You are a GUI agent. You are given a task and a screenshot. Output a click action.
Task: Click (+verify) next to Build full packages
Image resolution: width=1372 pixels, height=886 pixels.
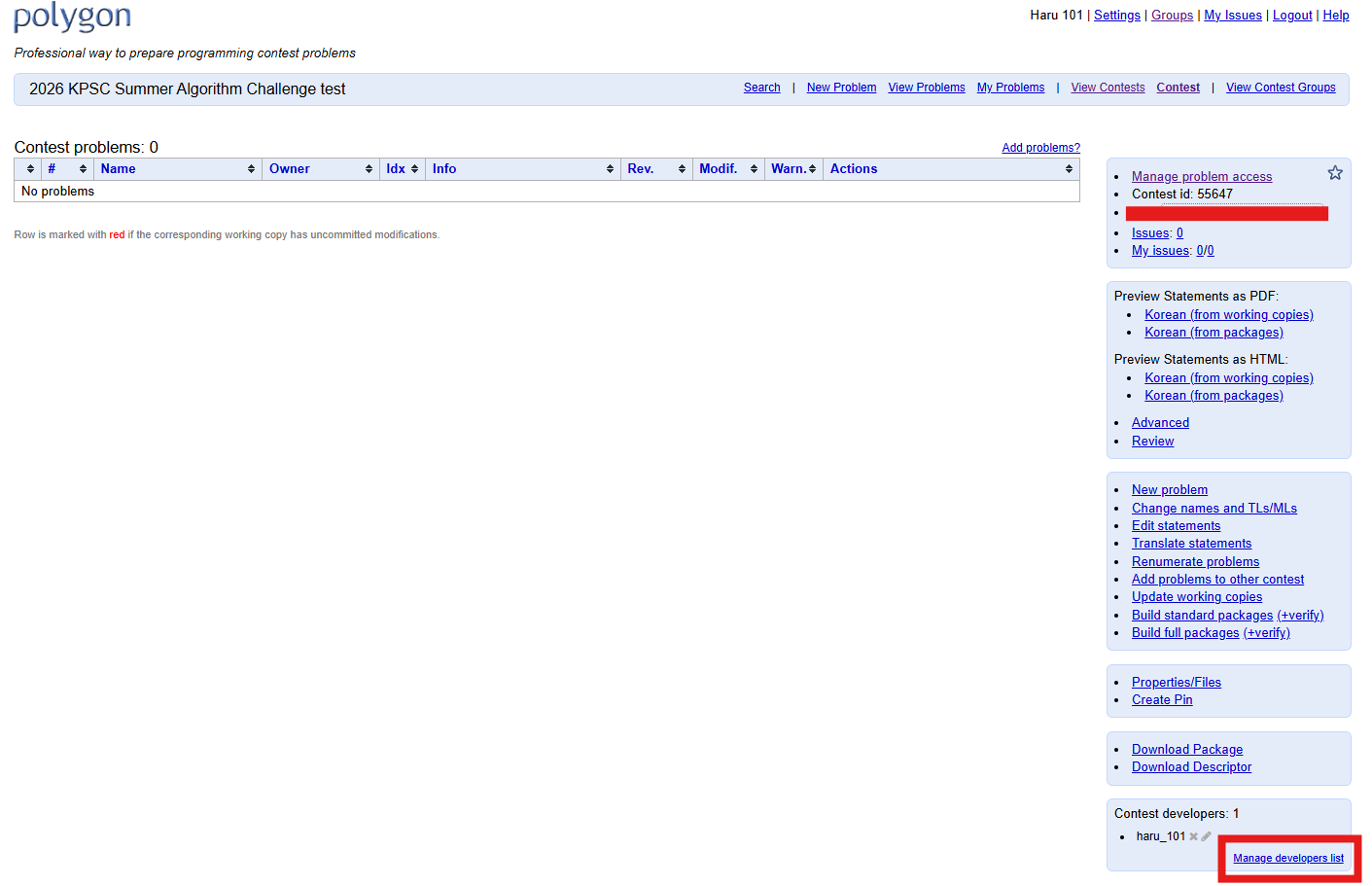pos(1267,633)
